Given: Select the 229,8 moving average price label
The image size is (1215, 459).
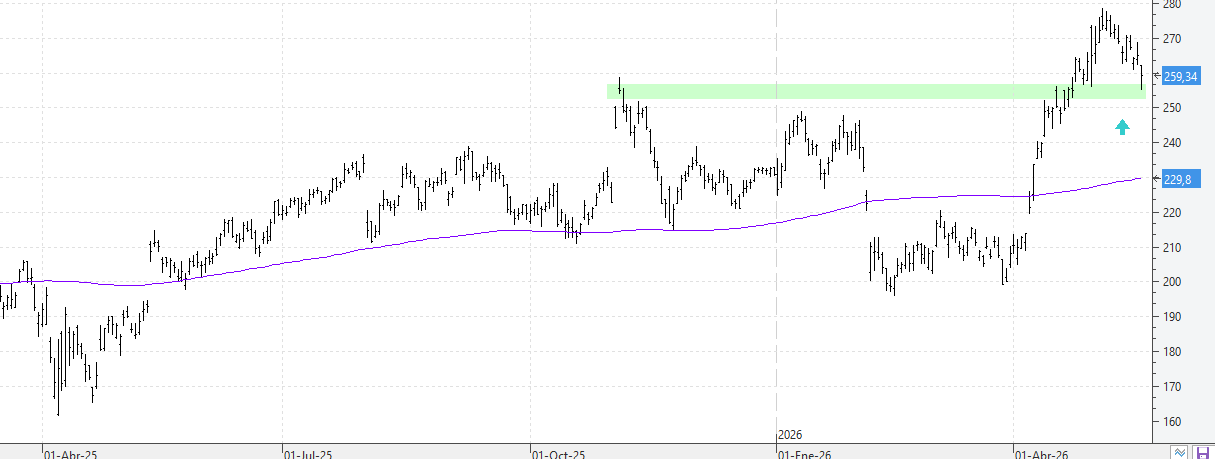Looking at the screenshot, I should (x=1179, y=179).
